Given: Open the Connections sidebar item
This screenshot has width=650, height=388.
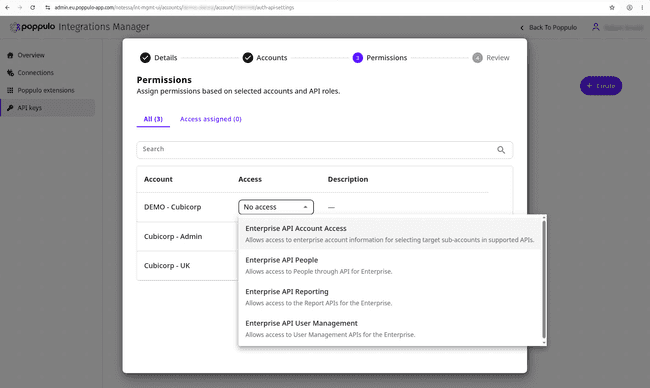Looking at the screenshot, I should (48, 73).
